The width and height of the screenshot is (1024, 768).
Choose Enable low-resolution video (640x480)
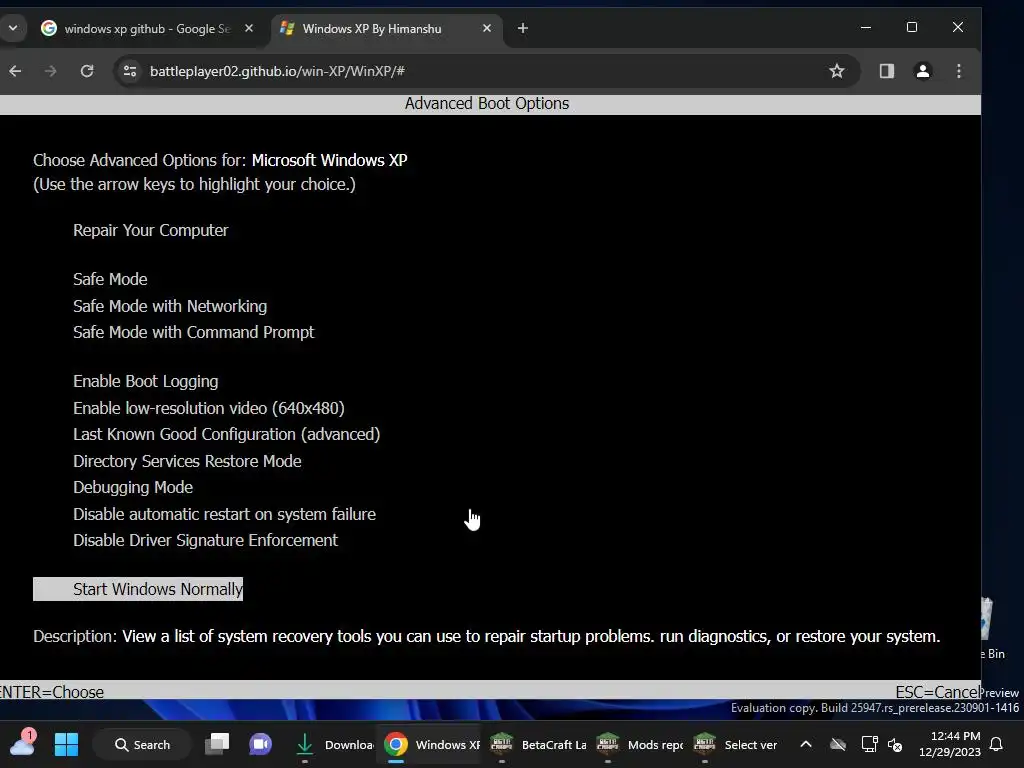click(x=209, y=408)
